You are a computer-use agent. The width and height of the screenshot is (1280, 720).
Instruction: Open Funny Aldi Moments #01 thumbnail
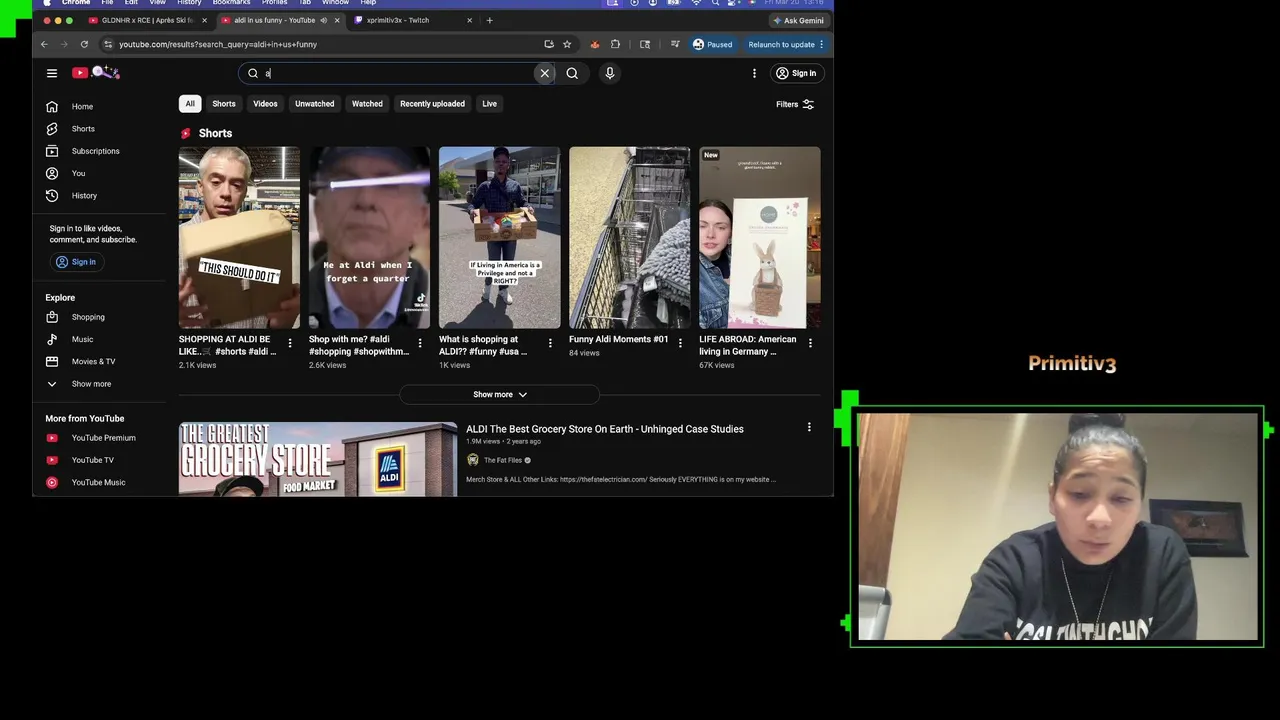pyautogui.click(x=629, y=238)
